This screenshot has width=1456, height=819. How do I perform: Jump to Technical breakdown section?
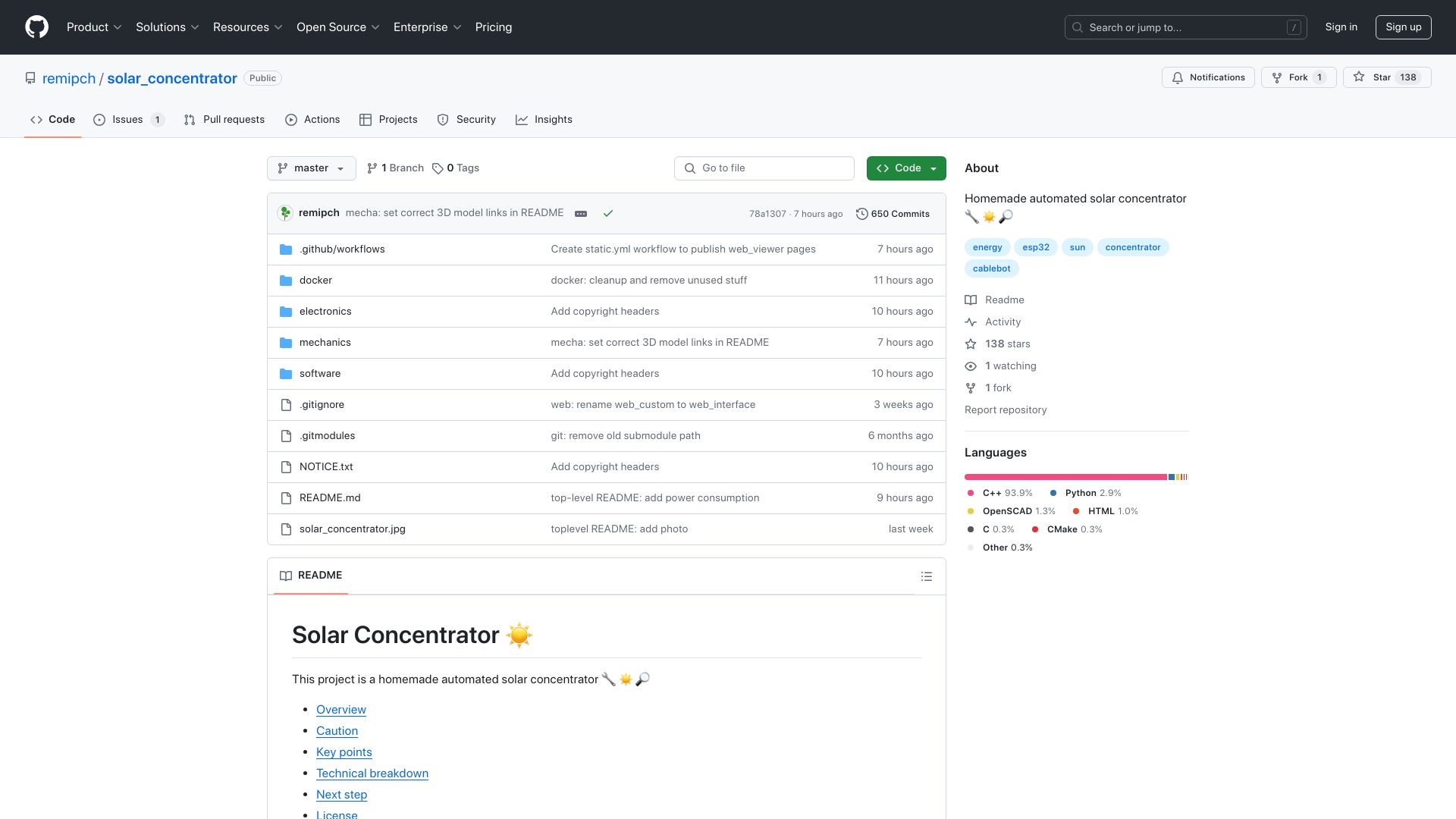tap(372, 773)
